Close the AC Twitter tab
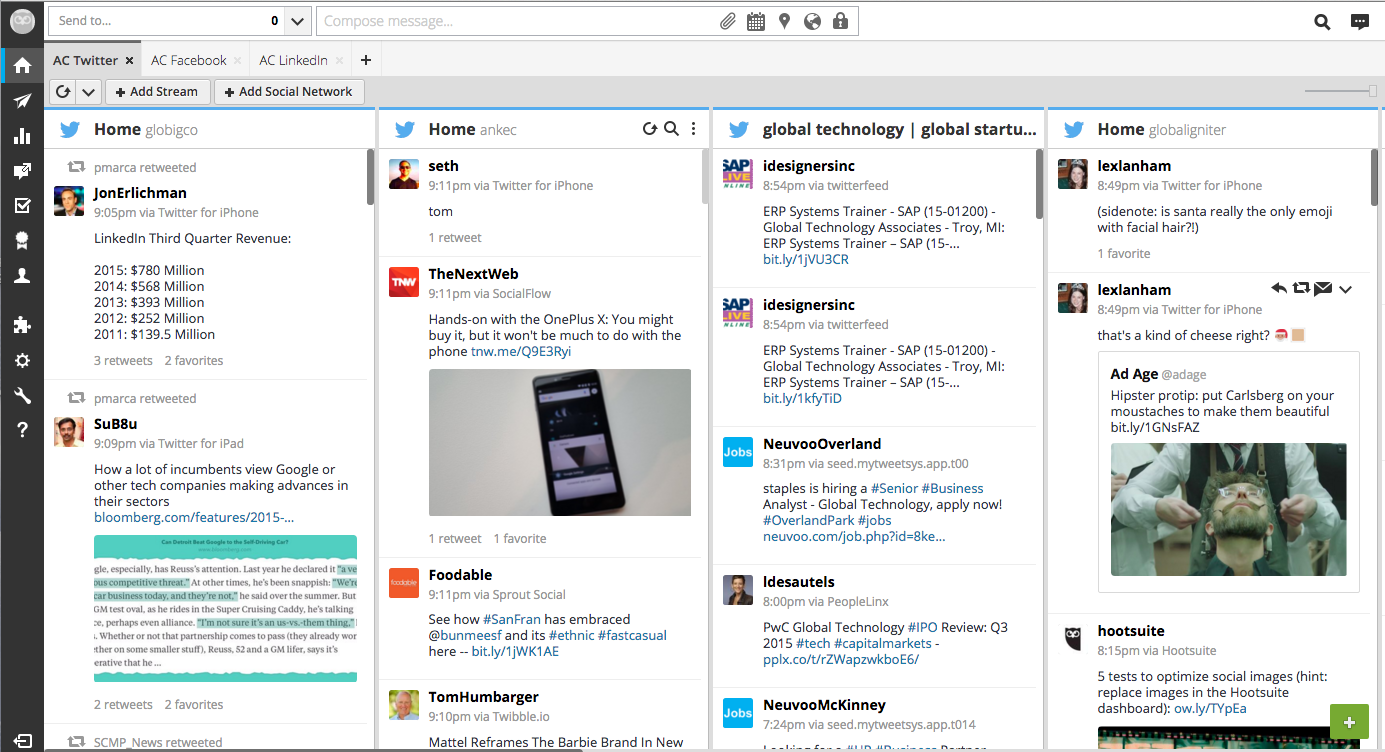Viewport: 1385px width, 752px height. click(x=130, y=61)
